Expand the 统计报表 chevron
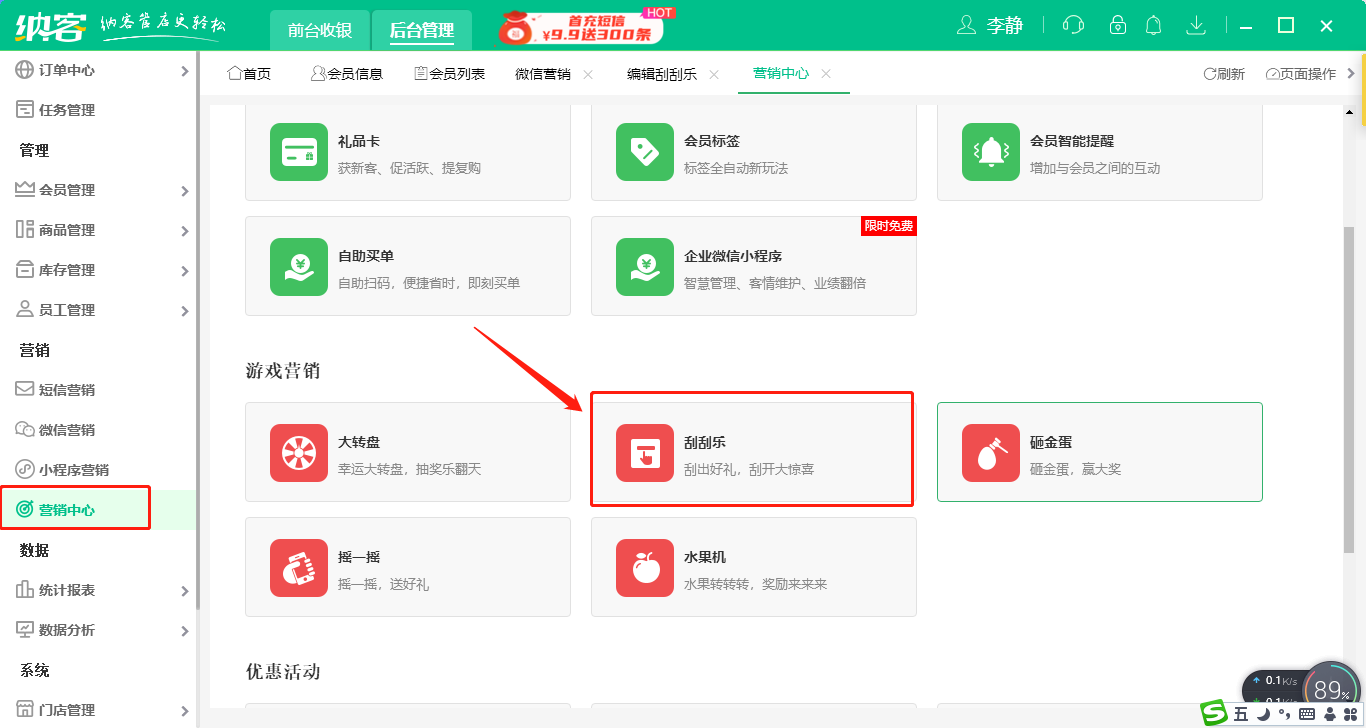This screenshot has height=728, width=1366. click(185, 591)
